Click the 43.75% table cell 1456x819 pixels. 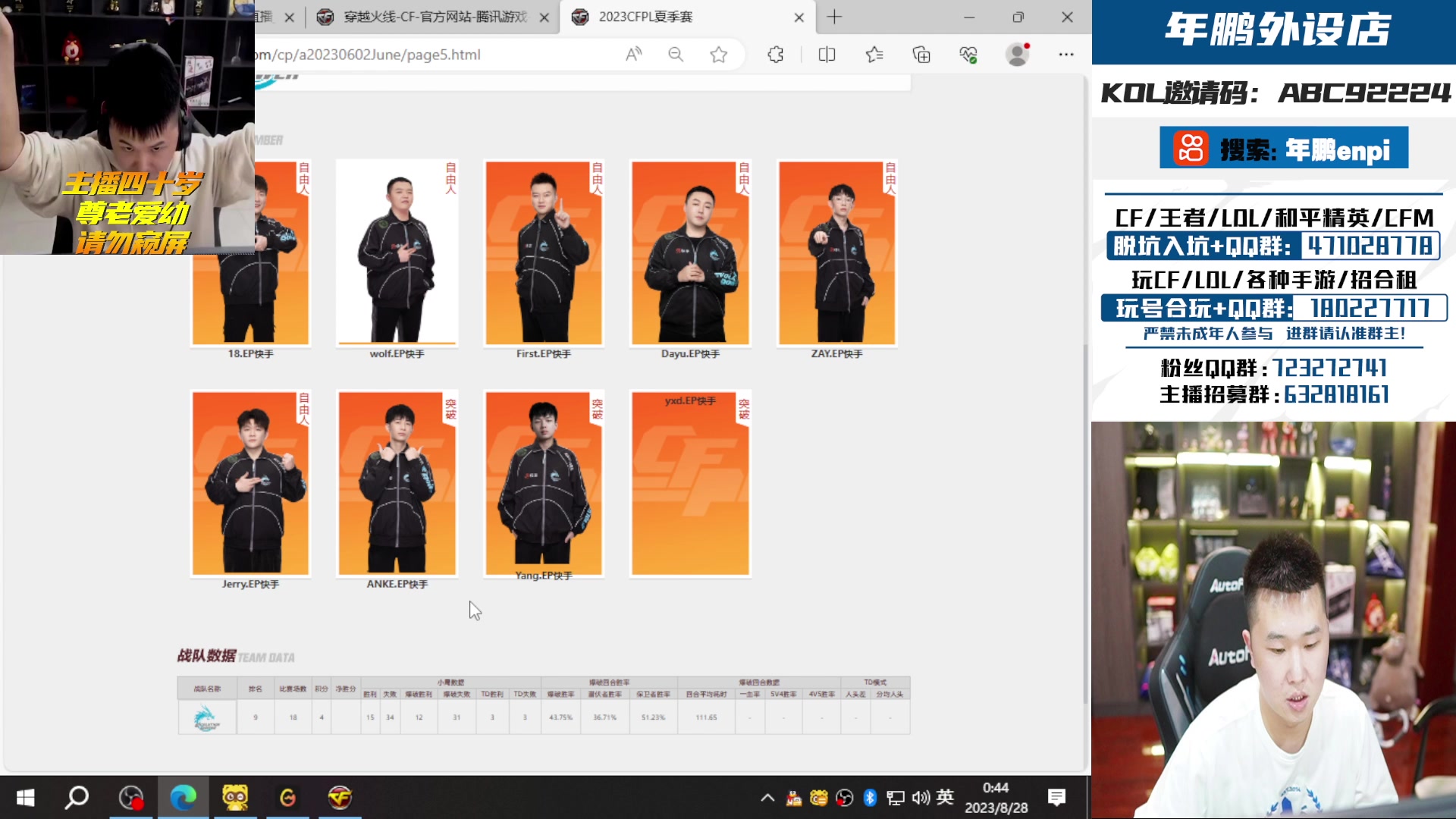pyautogui.click(x=560, y=717)
